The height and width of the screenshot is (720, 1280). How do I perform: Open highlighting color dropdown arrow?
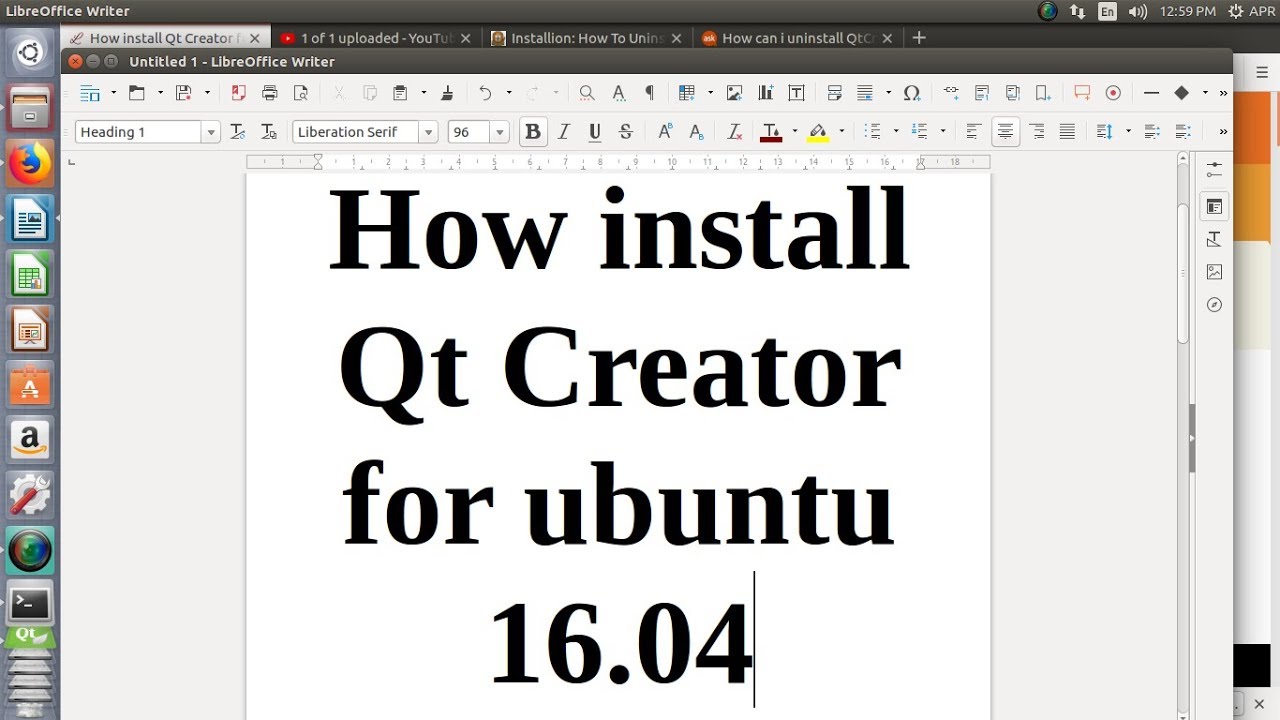tap(841, 132)
